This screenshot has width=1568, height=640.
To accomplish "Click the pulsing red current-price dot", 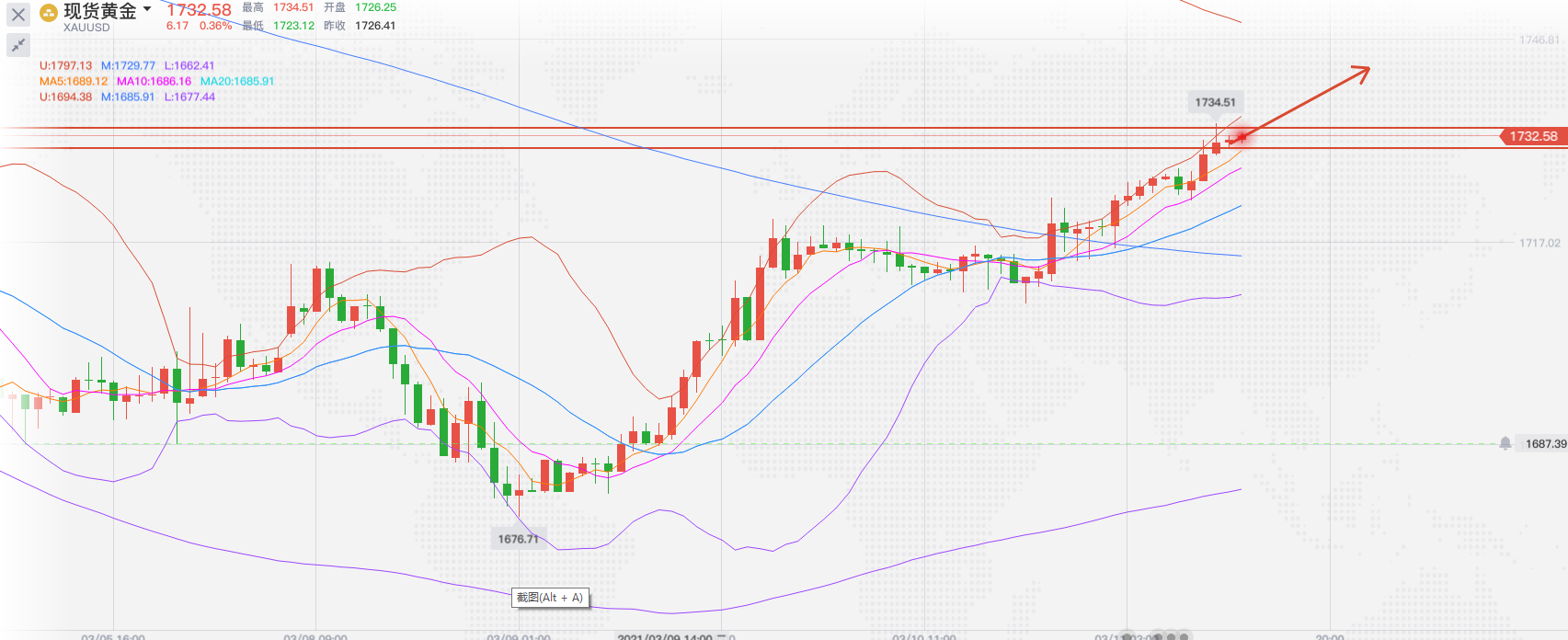I will [x=1242, y=137].
